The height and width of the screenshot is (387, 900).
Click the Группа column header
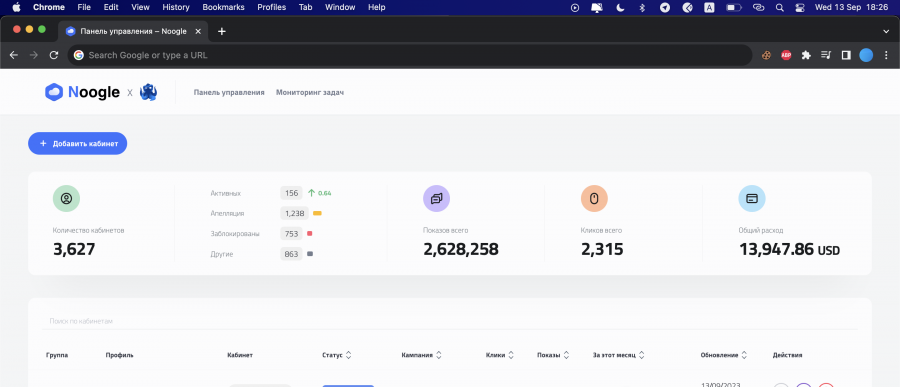(x=57, y=355)
